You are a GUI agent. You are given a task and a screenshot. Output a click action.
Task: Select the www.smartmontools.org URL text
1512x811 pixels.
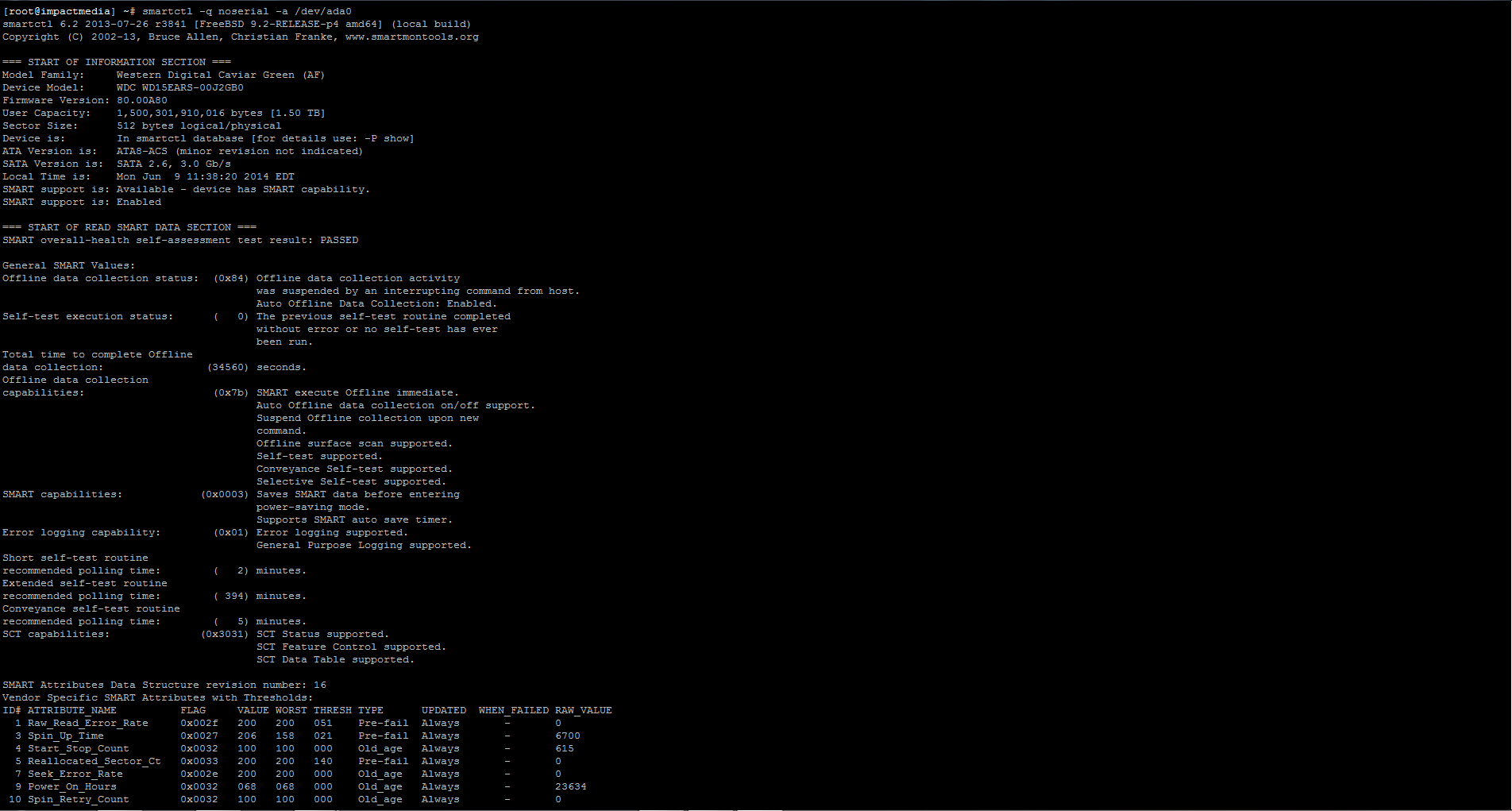412,37
